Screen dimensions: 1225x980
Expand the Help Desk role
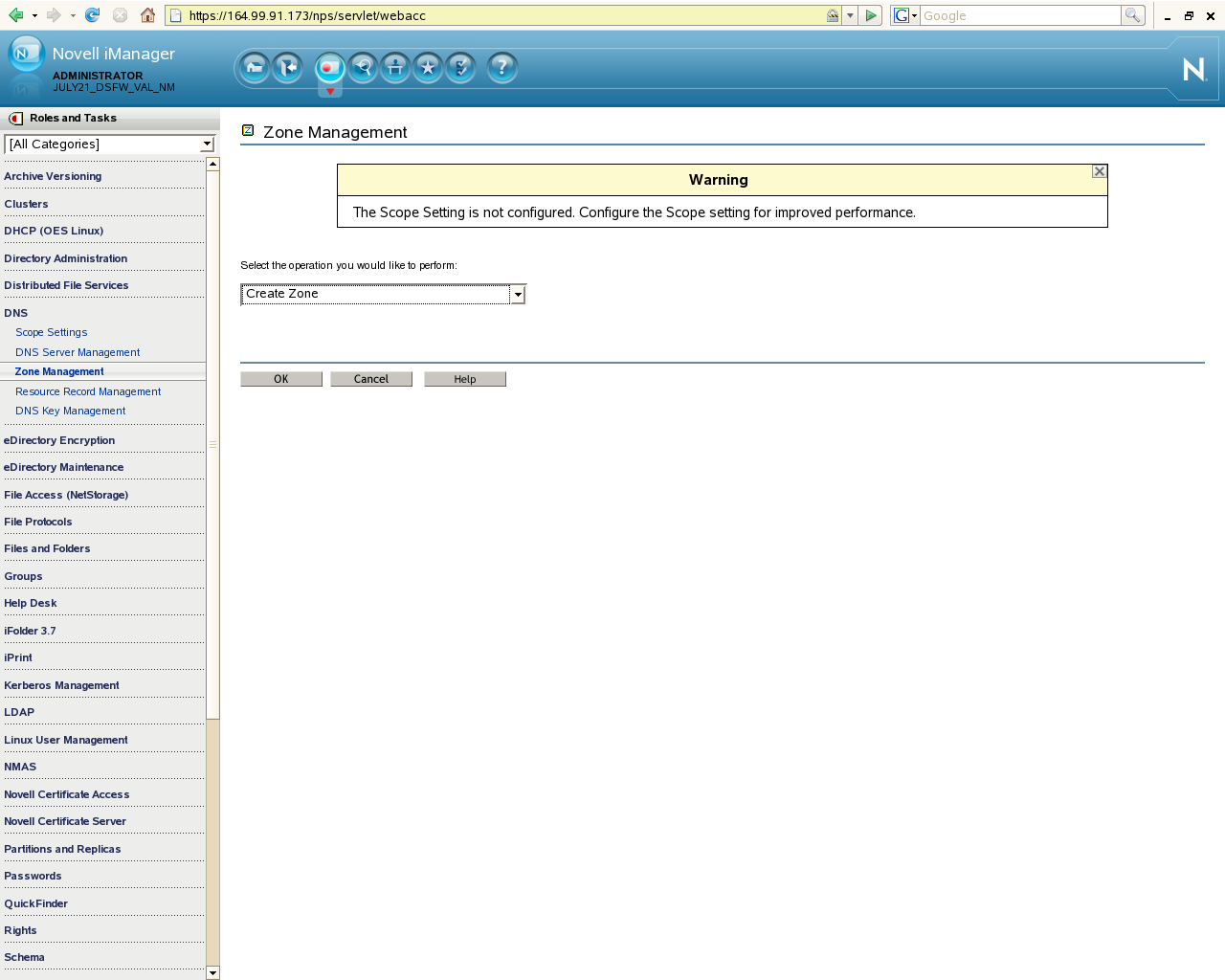tap(31, 603)
